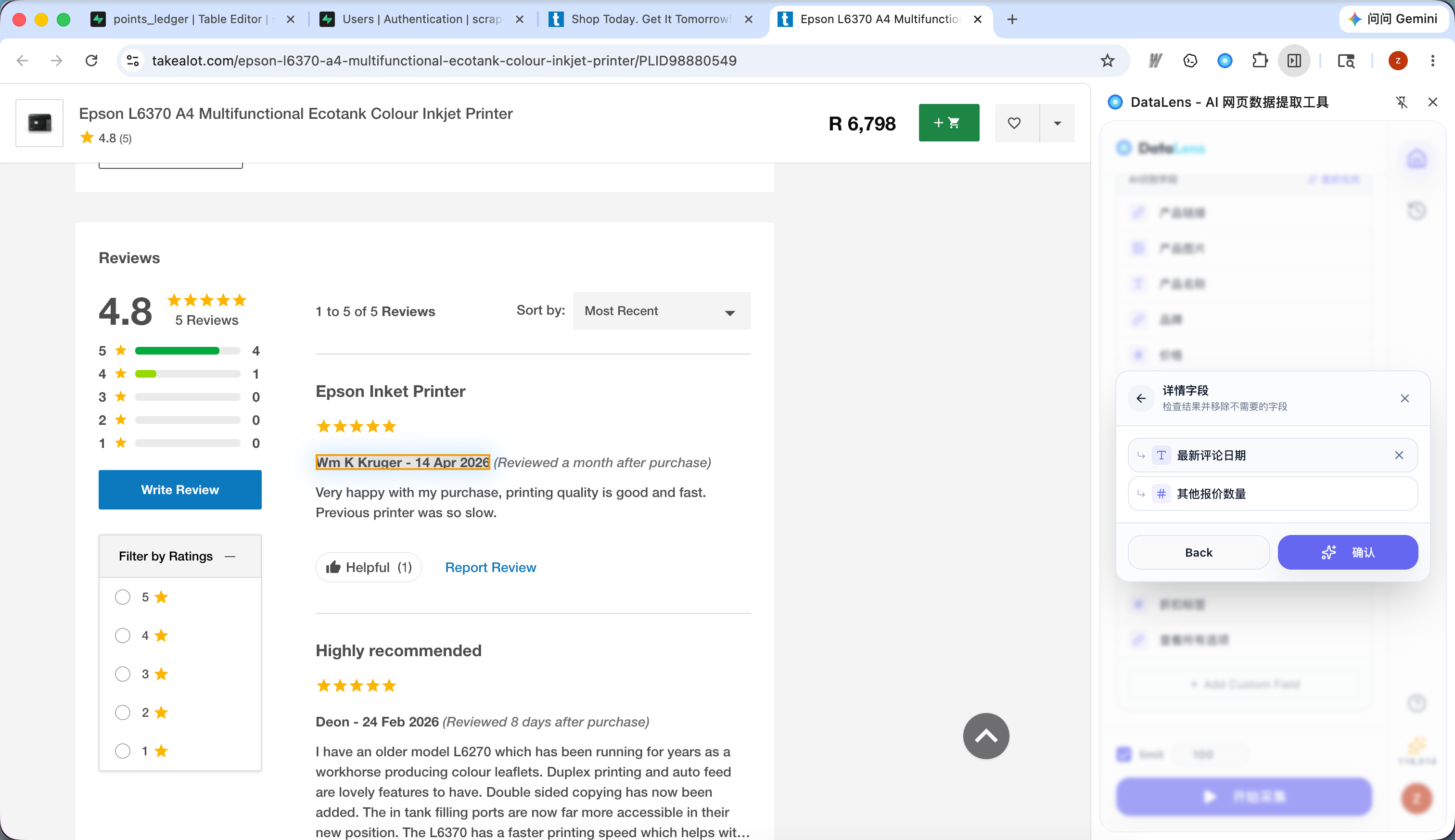1455x840 pixels.
Task: Click the 4 star rating distribution bar
Action: [188, 374]
